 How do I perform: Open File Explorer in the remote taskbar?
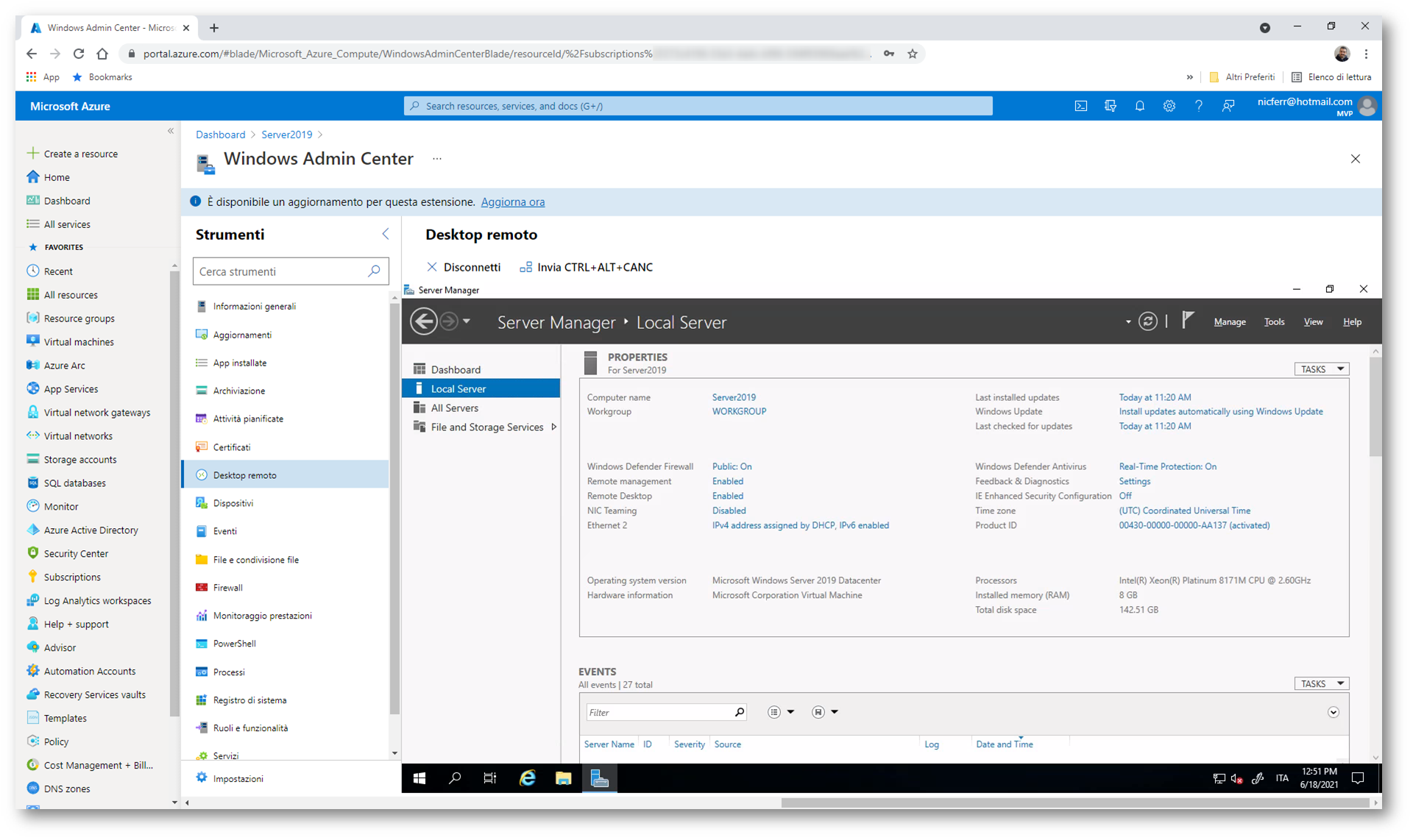coord(563,778)
